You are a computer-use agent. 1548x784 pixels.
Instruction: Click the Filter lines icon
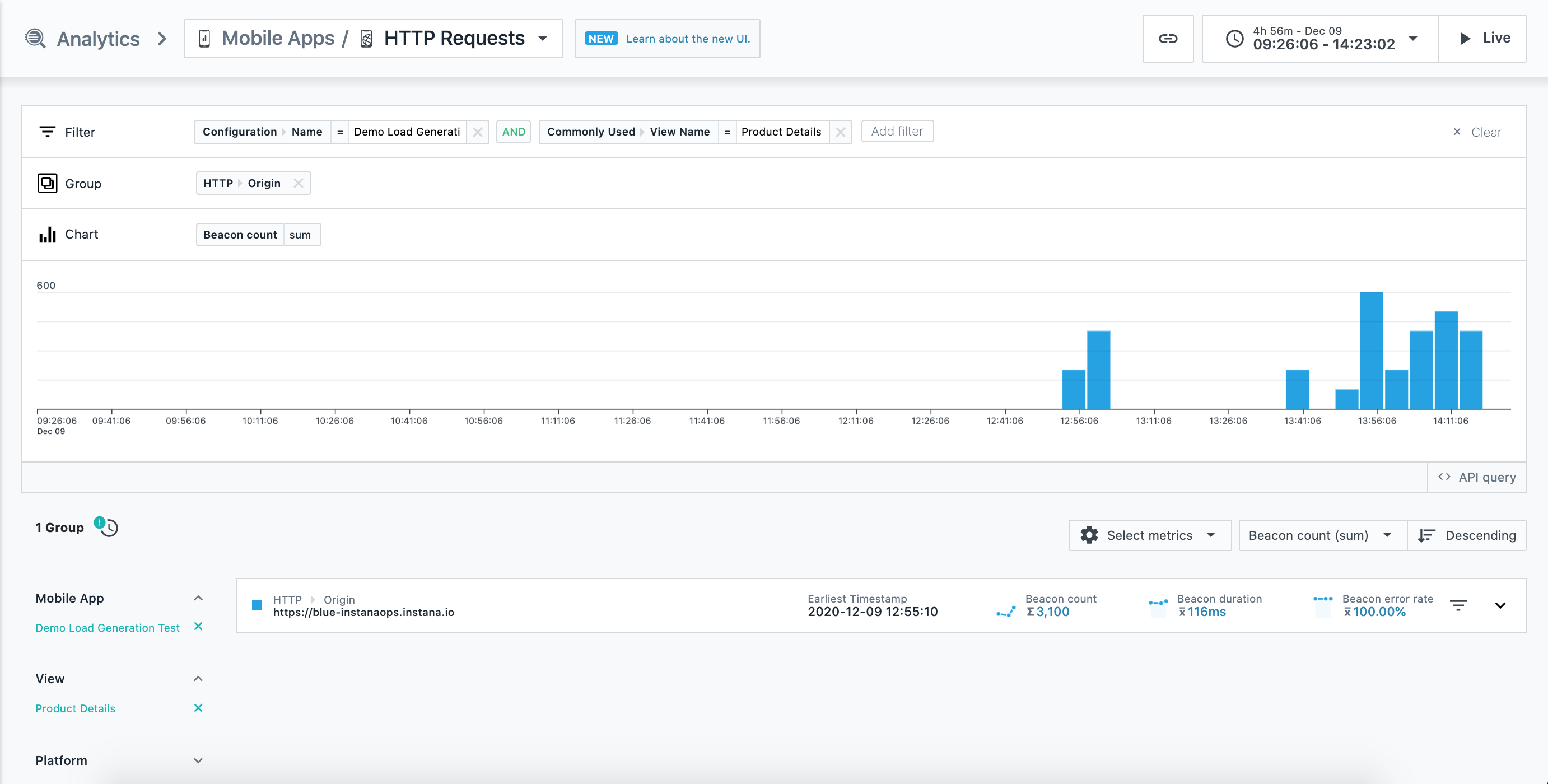coord(48,132)
